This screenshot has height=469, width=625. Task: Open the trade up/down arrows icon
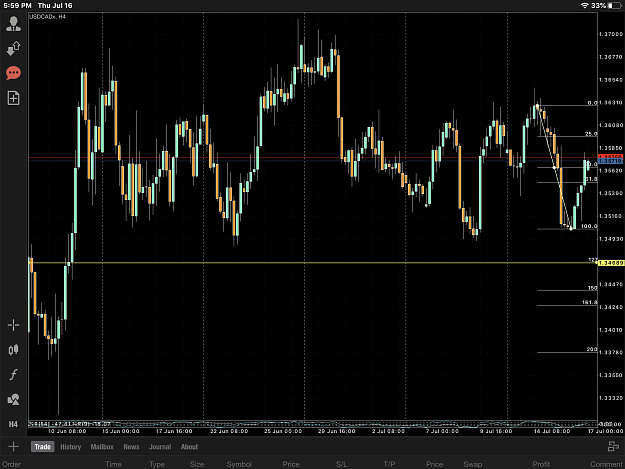pos(13,48)
